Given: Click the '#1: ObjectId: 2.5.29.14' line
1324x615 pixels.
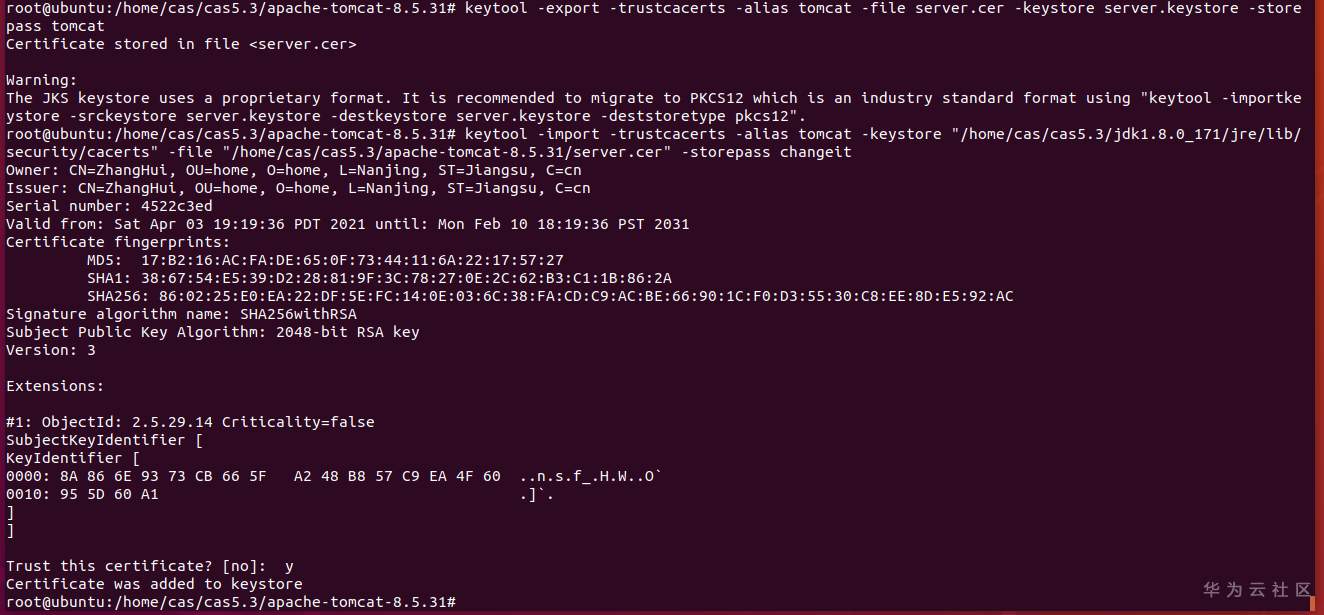Looking at the screenshot, I should 190,422.
